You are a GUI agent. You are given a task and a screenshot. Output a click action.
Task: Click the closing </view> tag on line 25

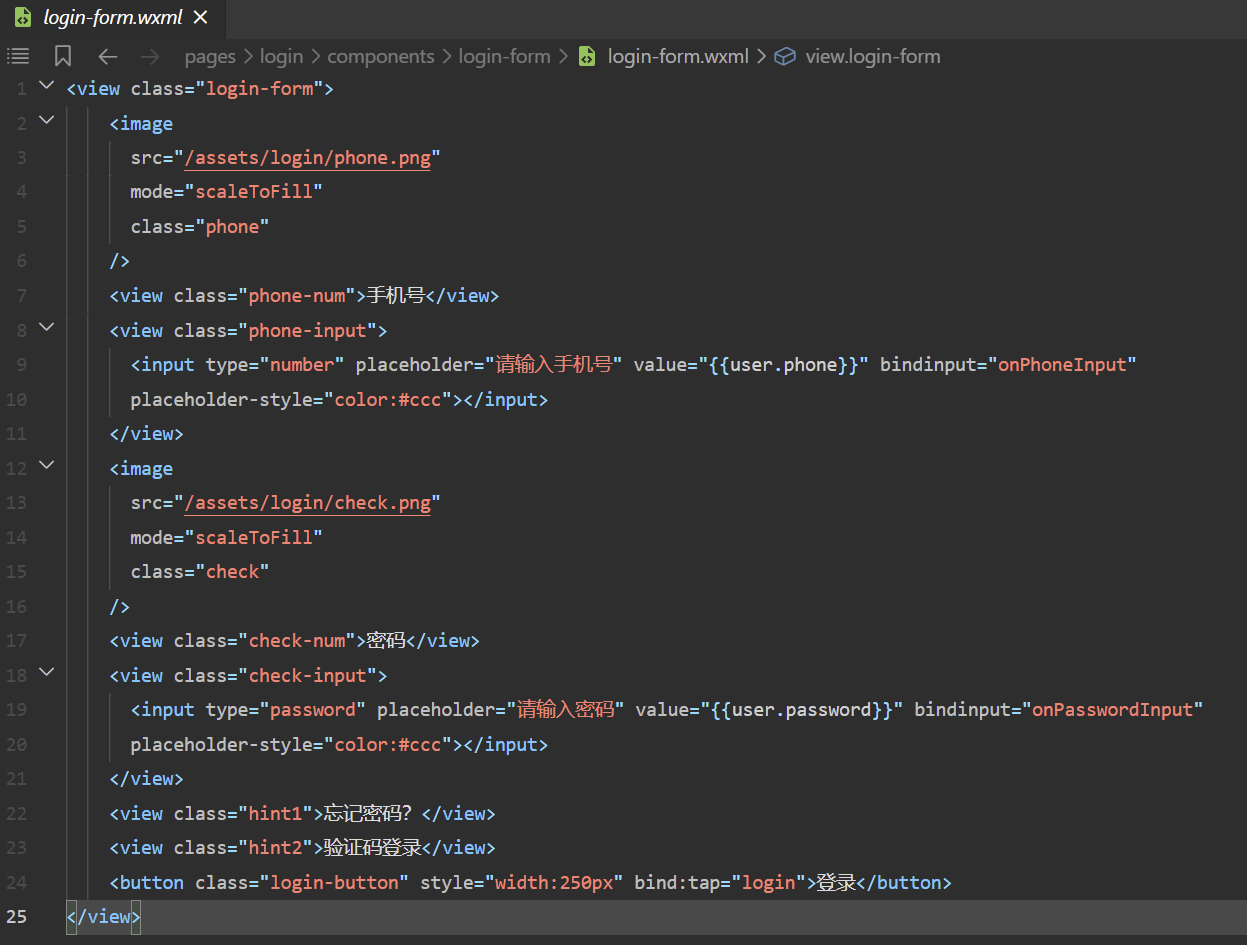coord(104,917)
